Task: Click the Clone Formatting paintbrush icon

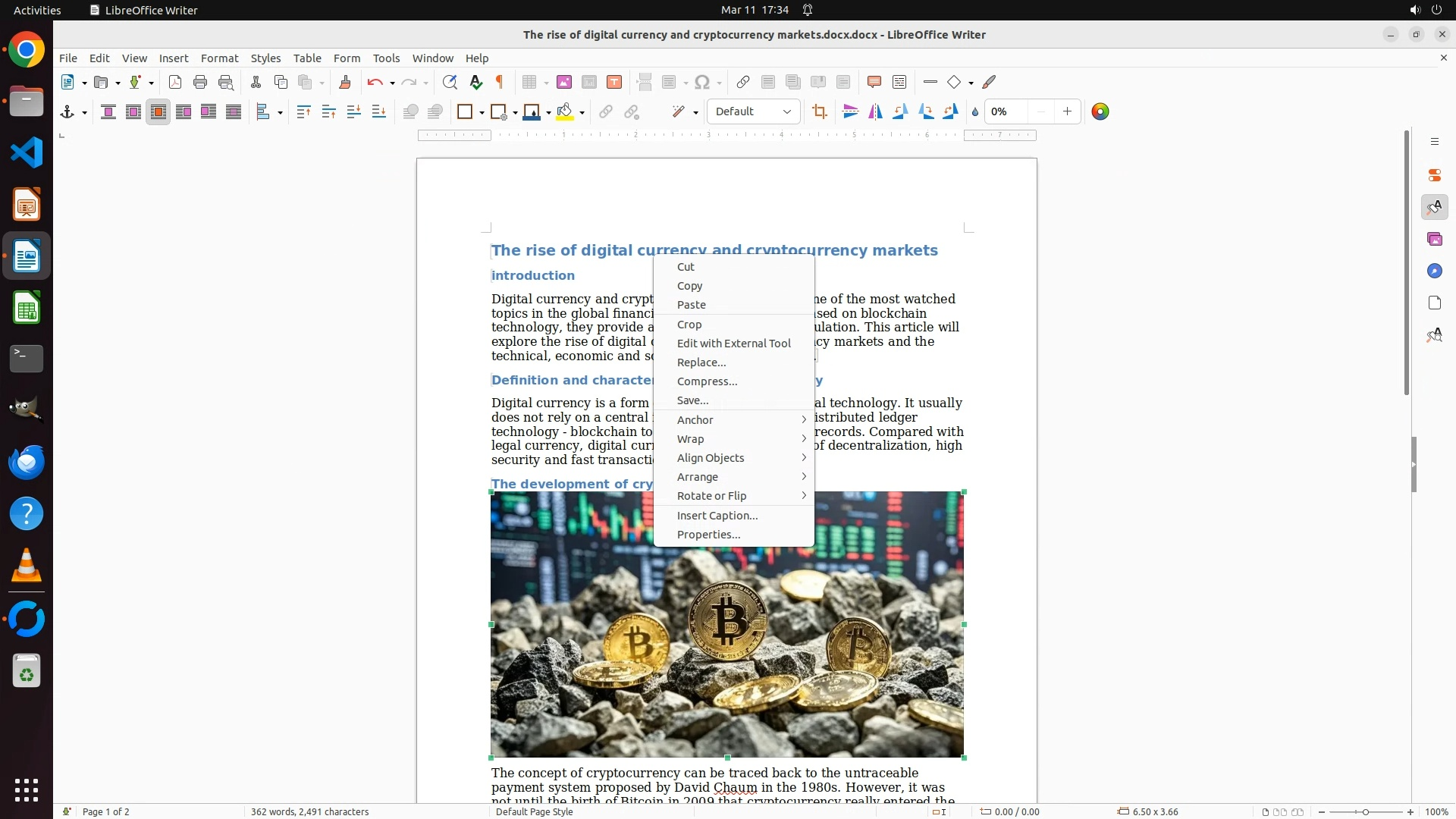Action: point(345,83)
